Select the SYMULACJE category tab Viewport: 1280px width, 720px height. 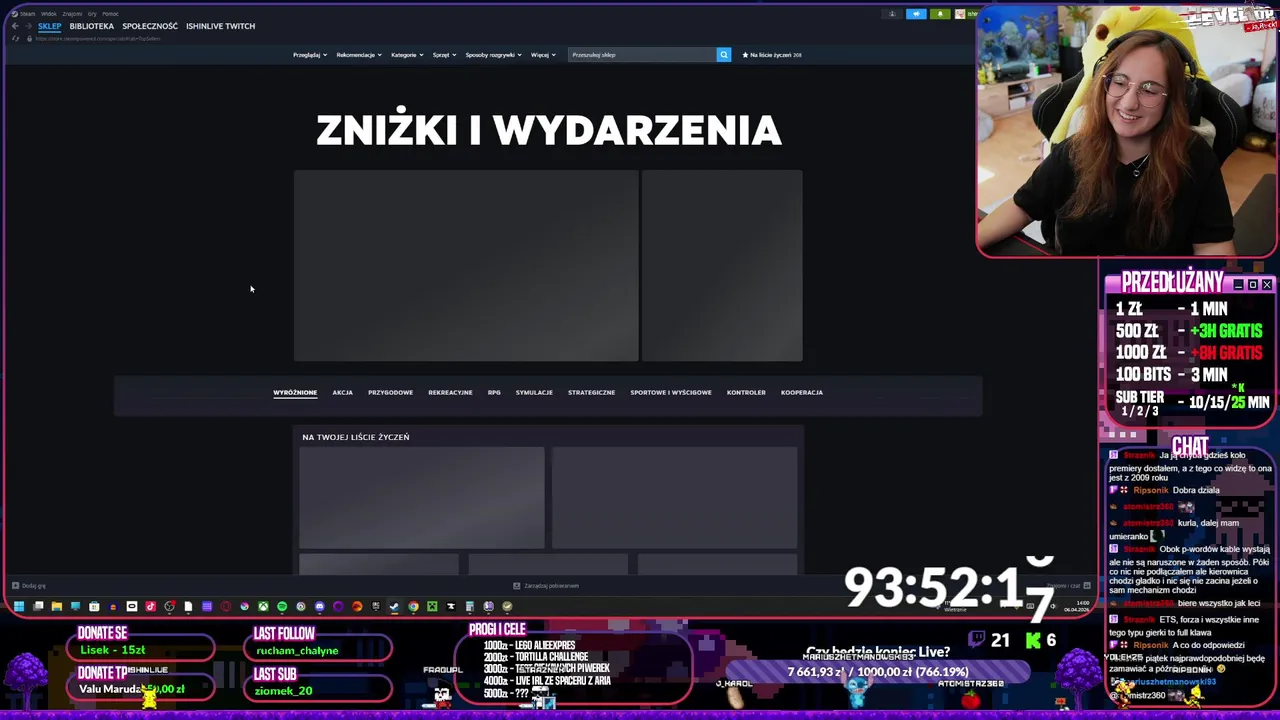tap(534, 393)
